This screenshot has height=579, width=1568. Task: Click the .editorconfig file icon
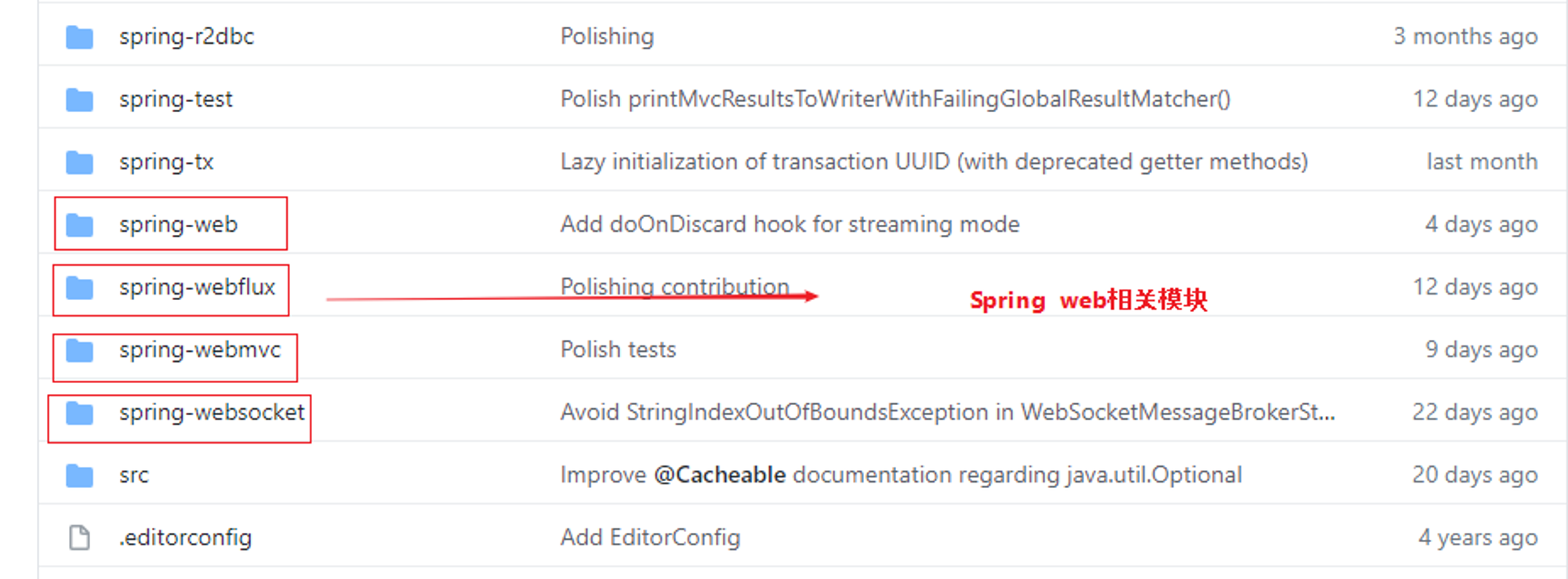pos(79,538)
